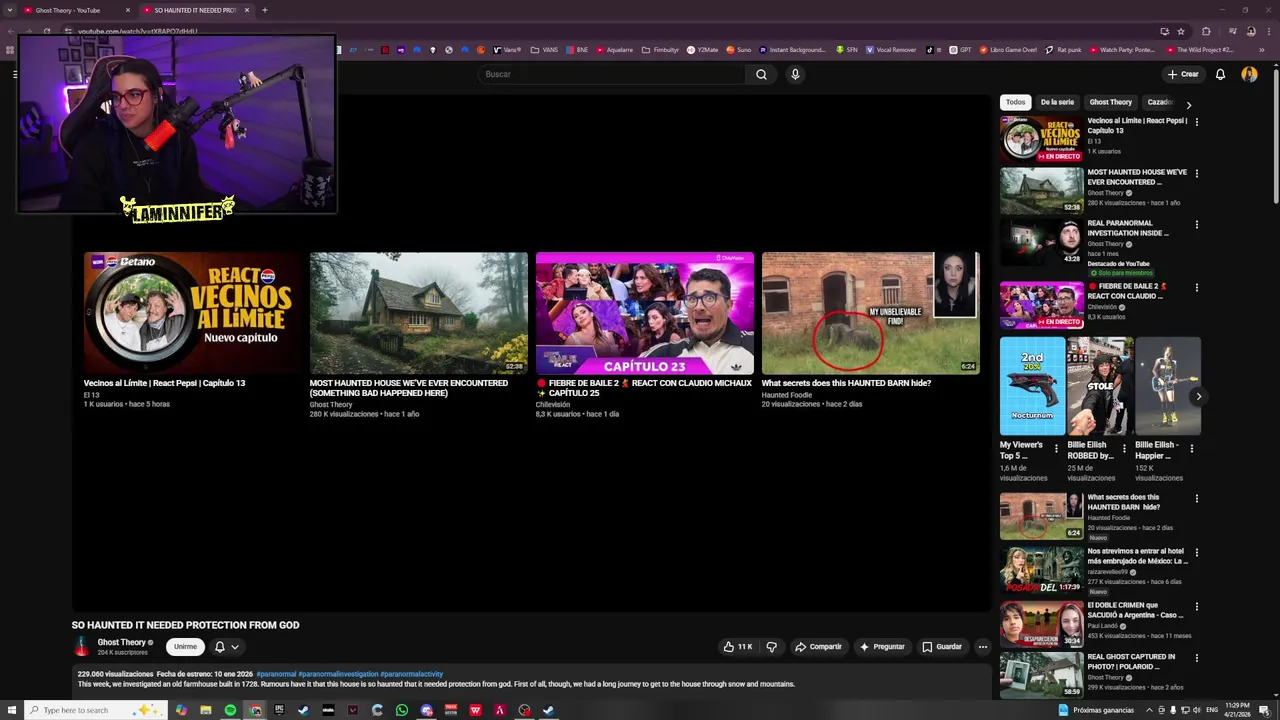Select the De la serie filter chip

[1057, 102]
